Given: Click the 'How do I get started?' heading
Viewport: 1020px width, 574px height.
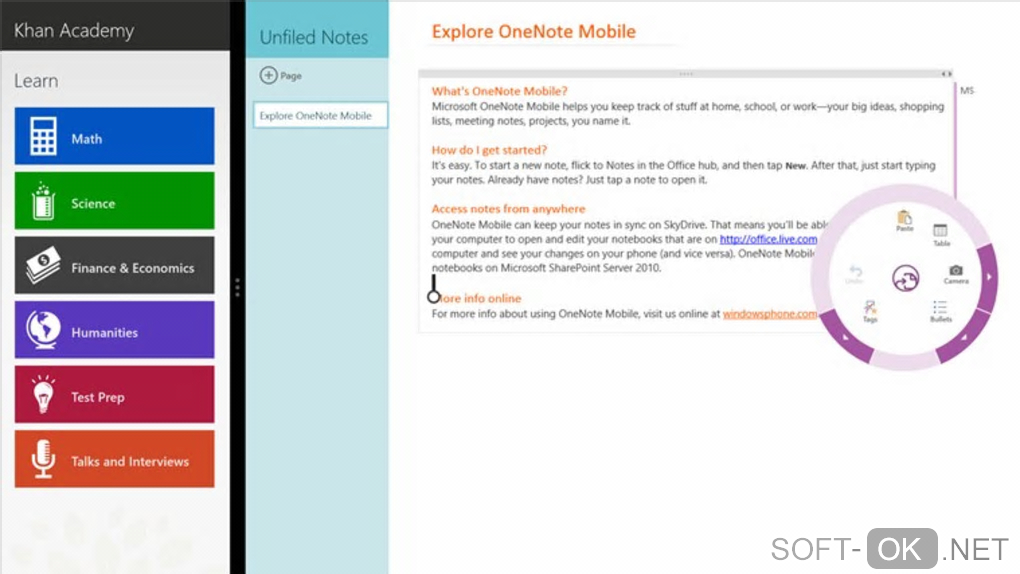Looking at the screenshot, I should pyautogui.click(x=489, y=150).
